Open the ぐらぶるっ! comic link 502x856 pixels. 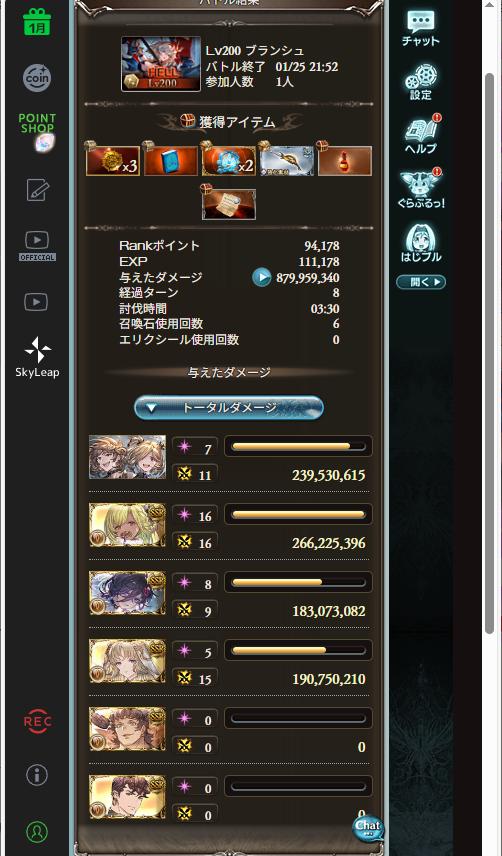(421, 189)
